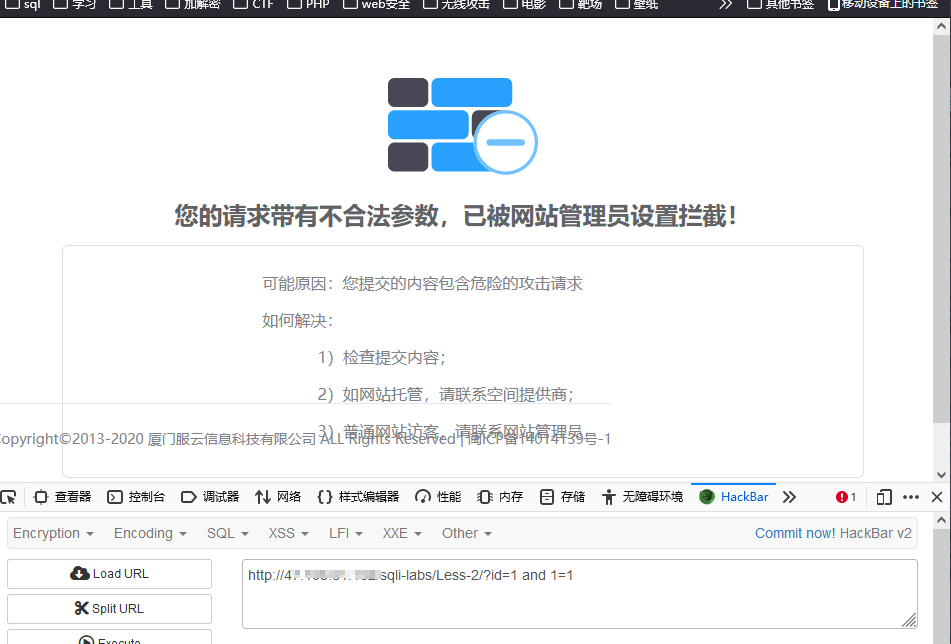Click the line 1）检查提交内容；
951x644 pixels.
[x=383, y=358]
